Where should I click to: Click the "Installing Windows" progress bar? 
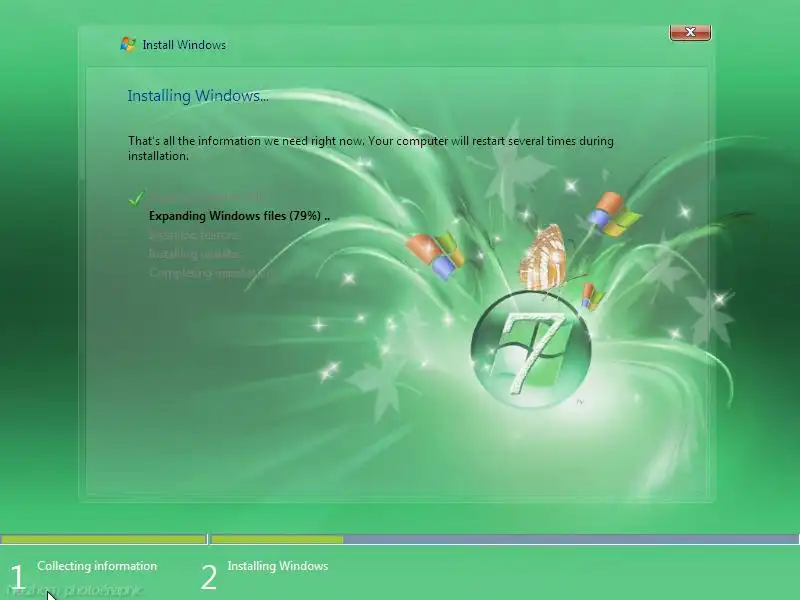505,539
